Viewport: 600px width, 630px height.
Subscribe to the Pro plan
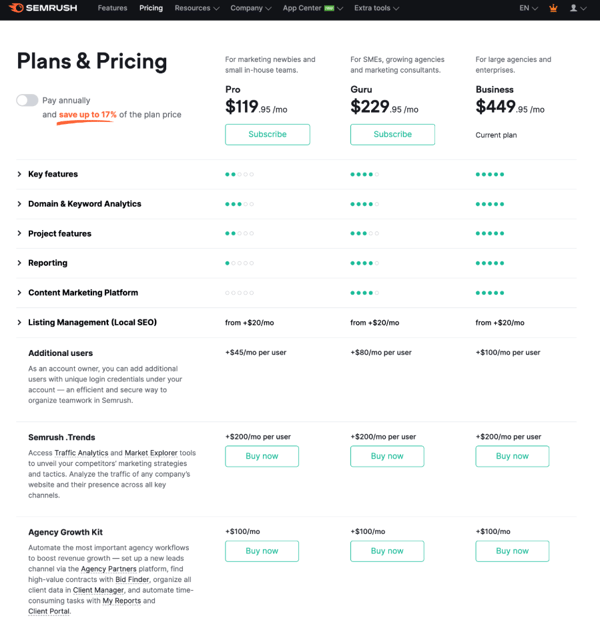pyautogui.click(x=267, y=134)
